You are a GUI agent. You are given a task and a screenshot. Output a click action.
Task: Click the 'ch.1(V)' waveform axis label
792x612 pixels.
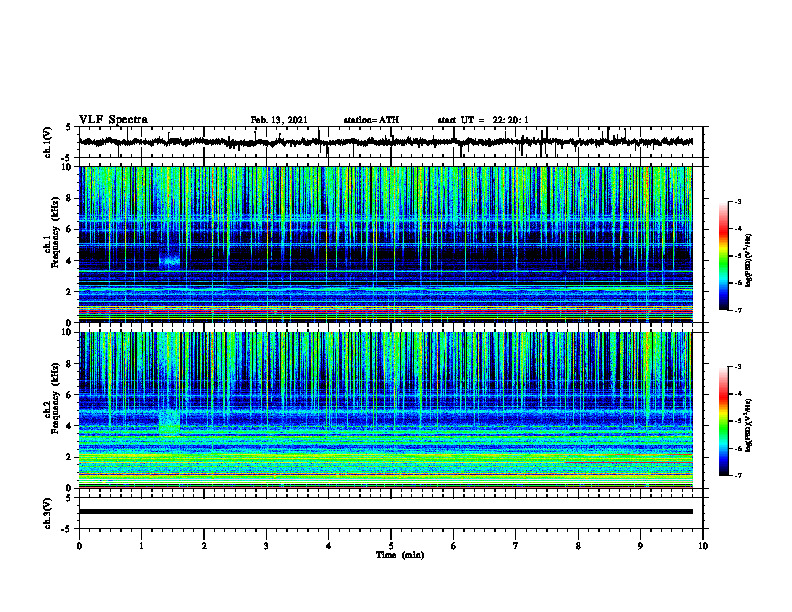48,142
